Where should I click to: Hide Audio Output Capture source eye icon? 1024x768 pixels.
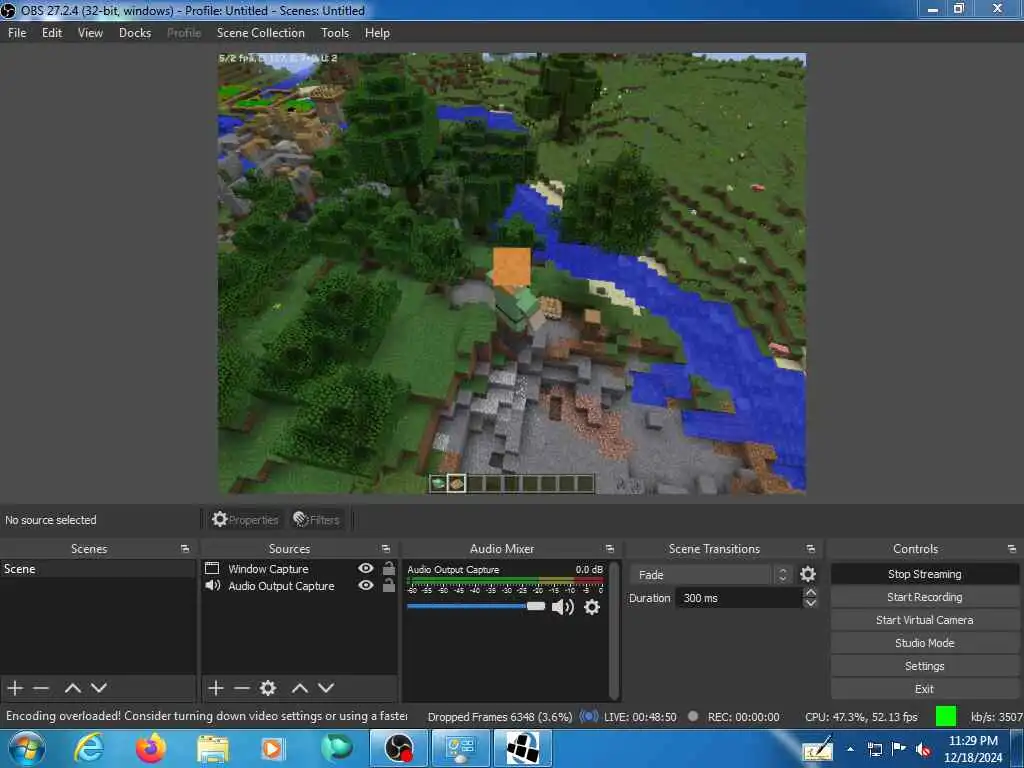[366, 585]
